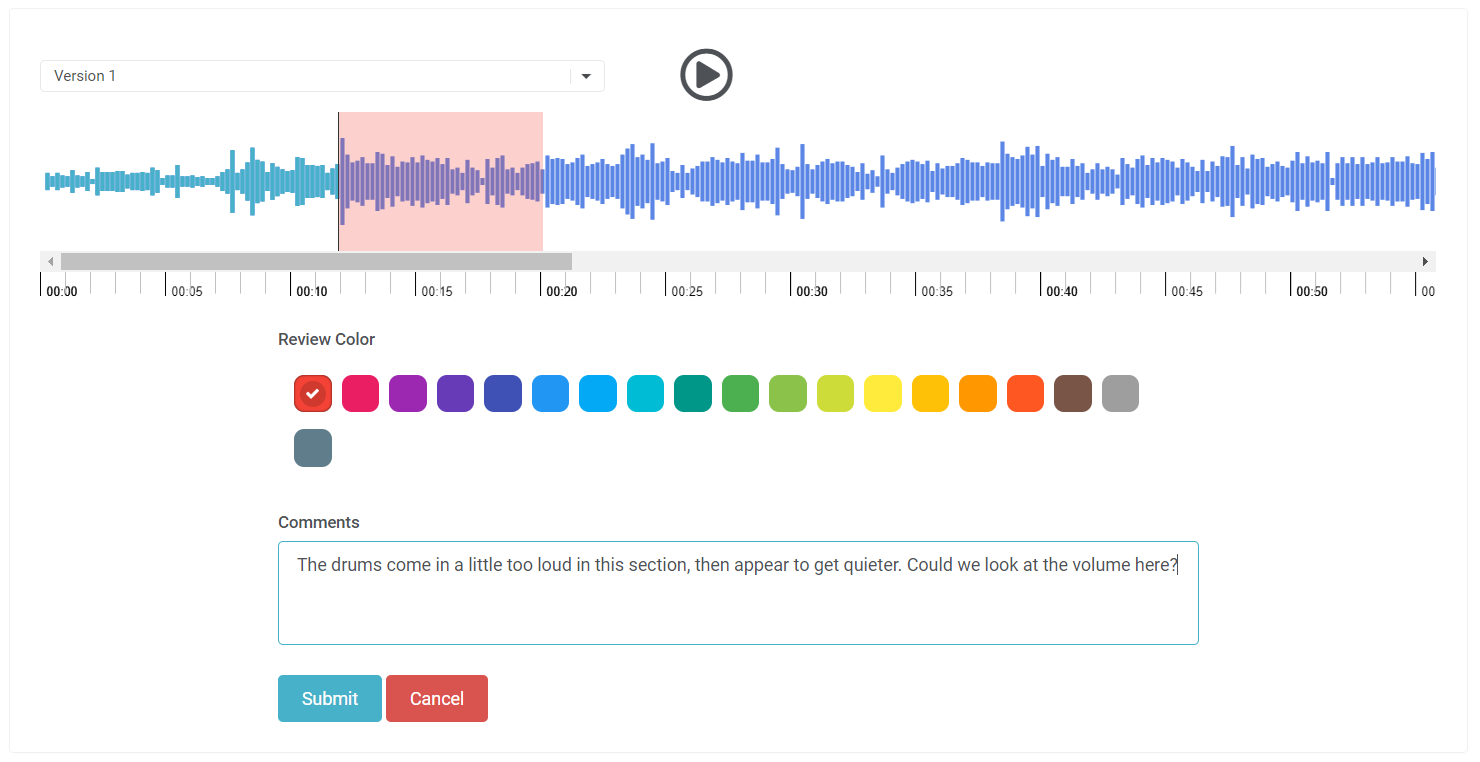Choose the teal color swatch
1480x762 pixels.
693,394
